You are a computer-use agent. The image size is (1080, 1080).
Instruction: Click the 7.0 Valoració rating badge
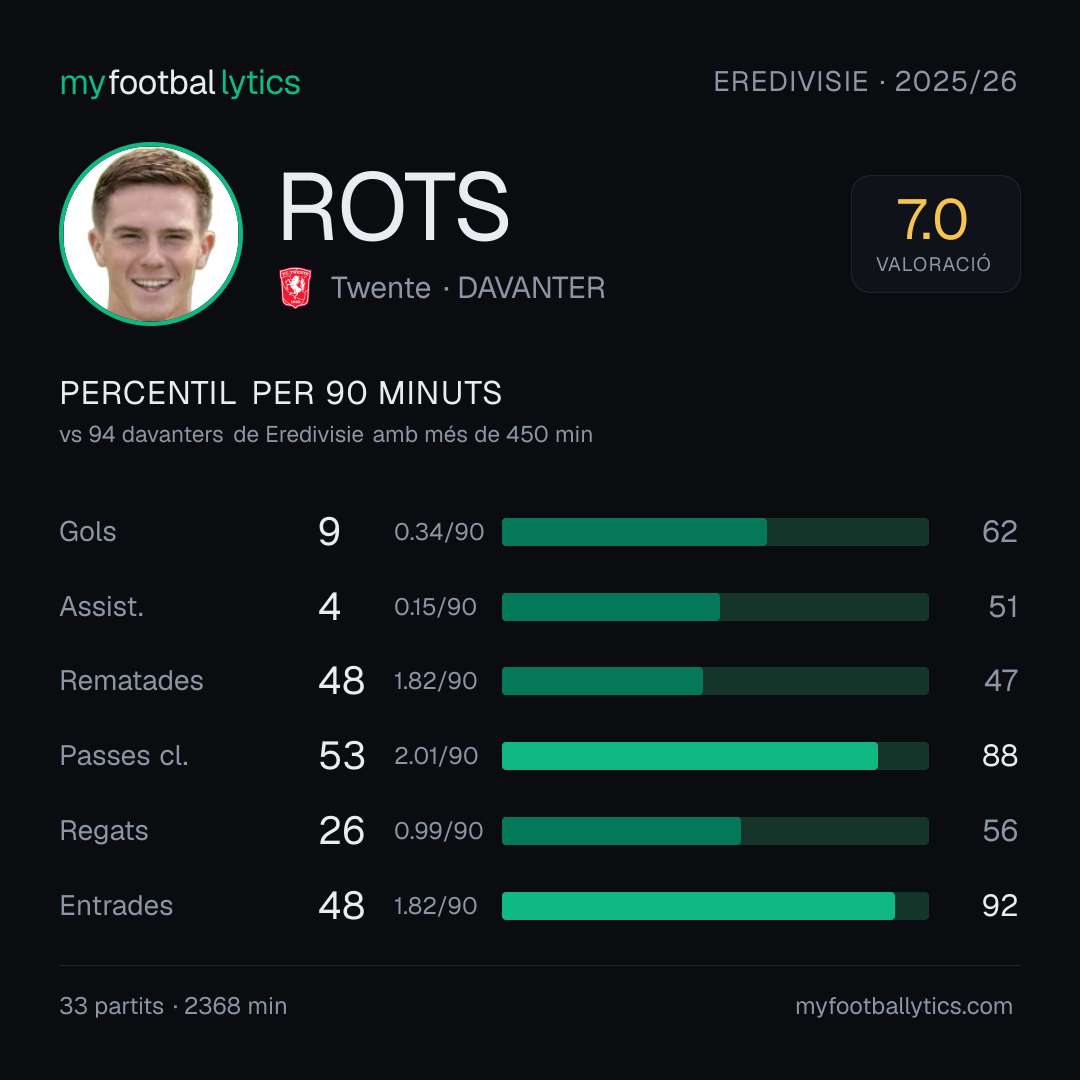click(935, 233)
